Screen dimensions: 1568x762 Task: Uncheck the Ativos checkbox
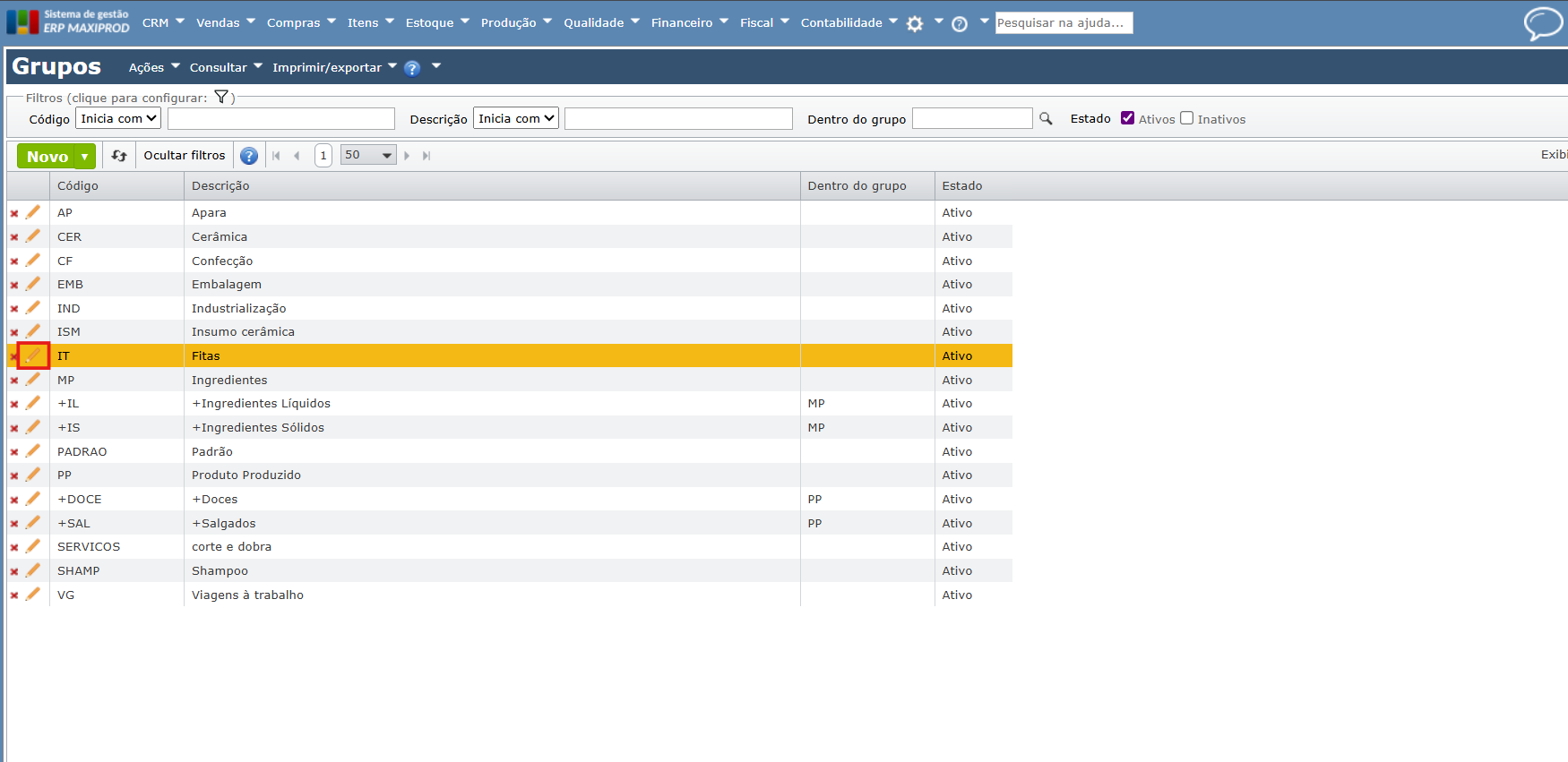point(1128,118)
